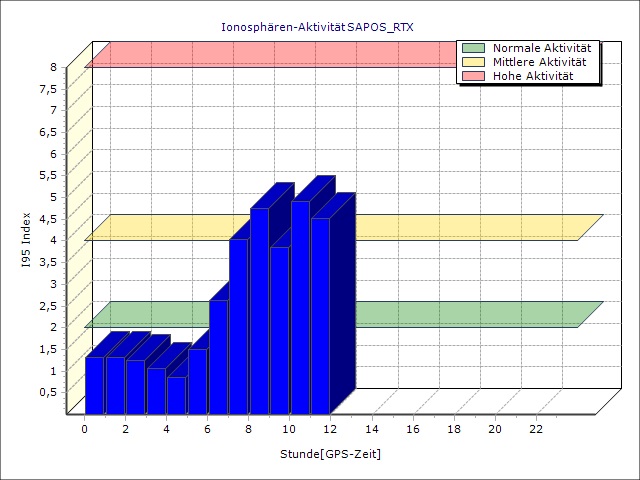Screen dimensions: 640x480
Task: Click the x-axis tick label 14
Action: point(371,429)
